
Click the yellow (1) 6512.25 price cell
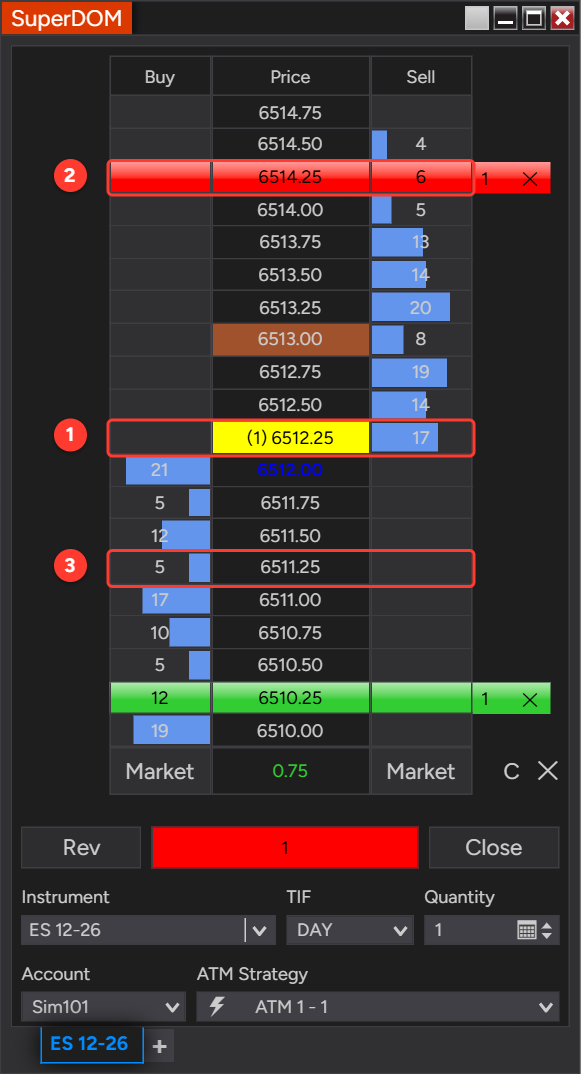point(290,438)
